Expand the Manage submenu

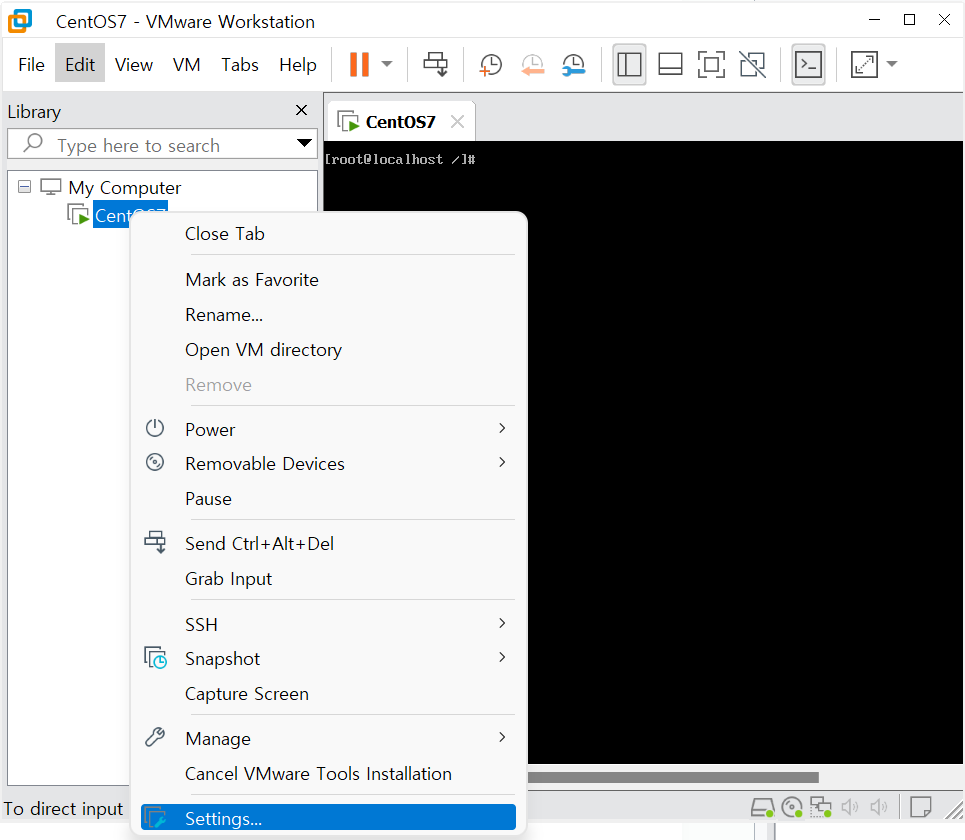click(328, 738)
